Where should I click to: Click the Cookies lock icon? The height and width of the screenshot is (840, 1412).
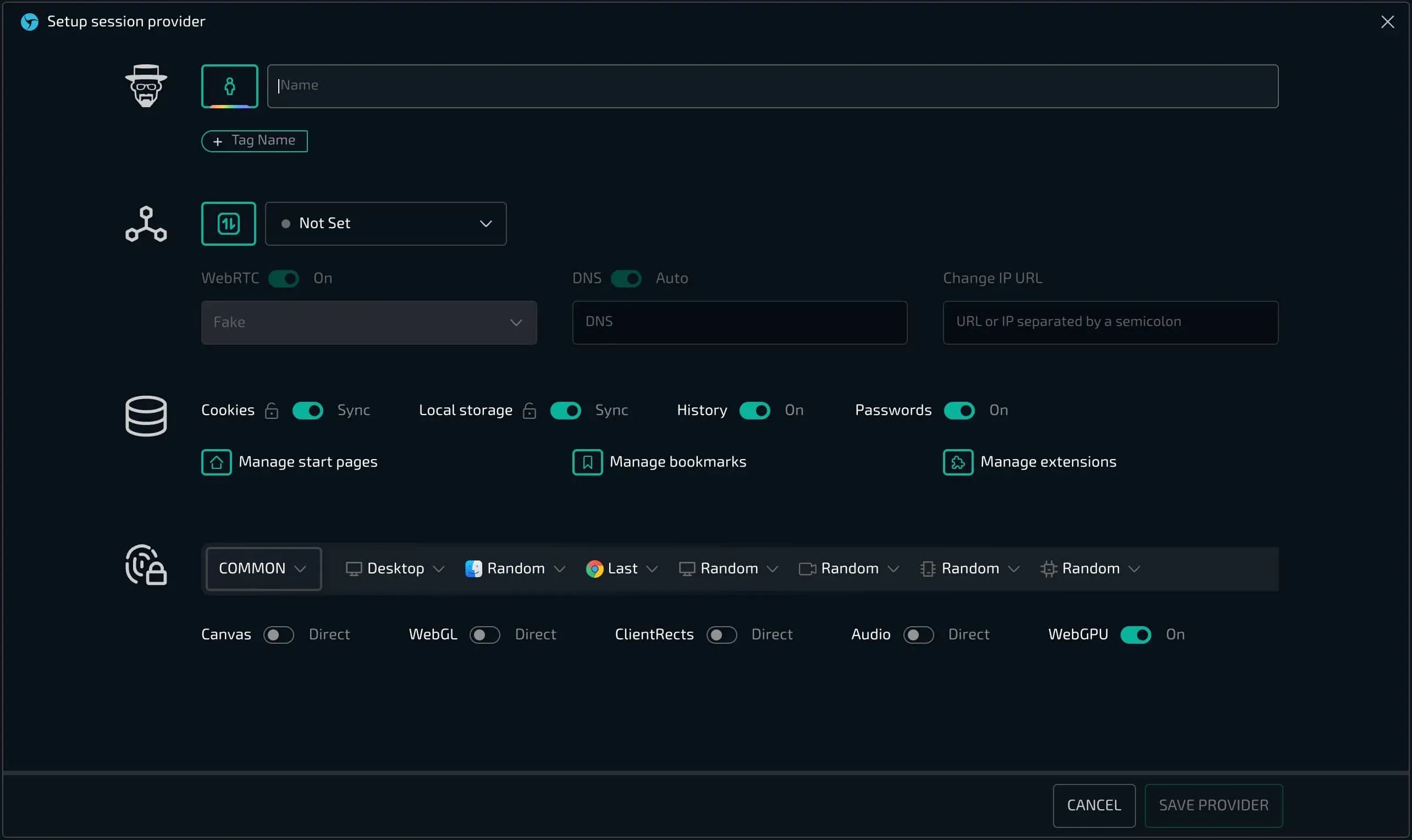click(x=272, y=410)
